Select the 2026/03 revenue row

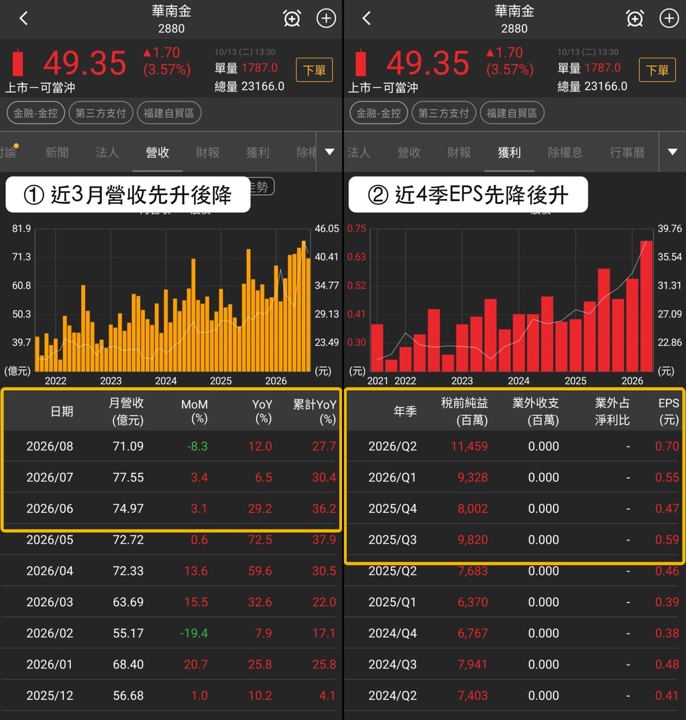172,602
